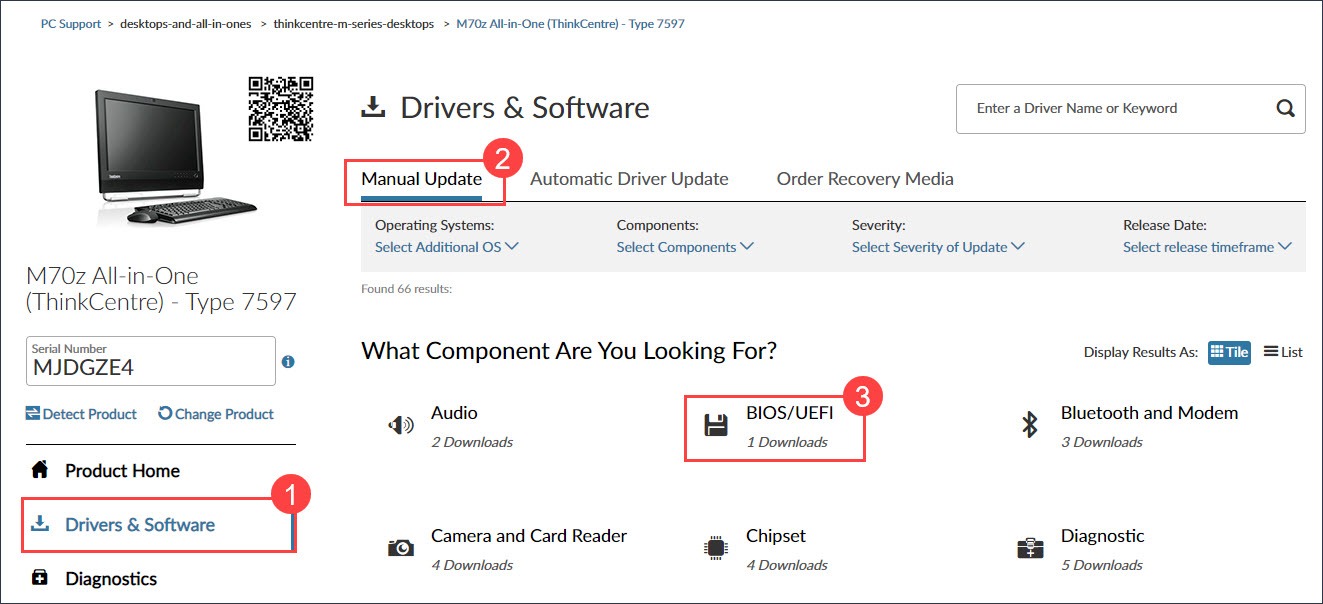Click inside the driver keyword search field
The image size is (1323, 604).
(1100, 108)
